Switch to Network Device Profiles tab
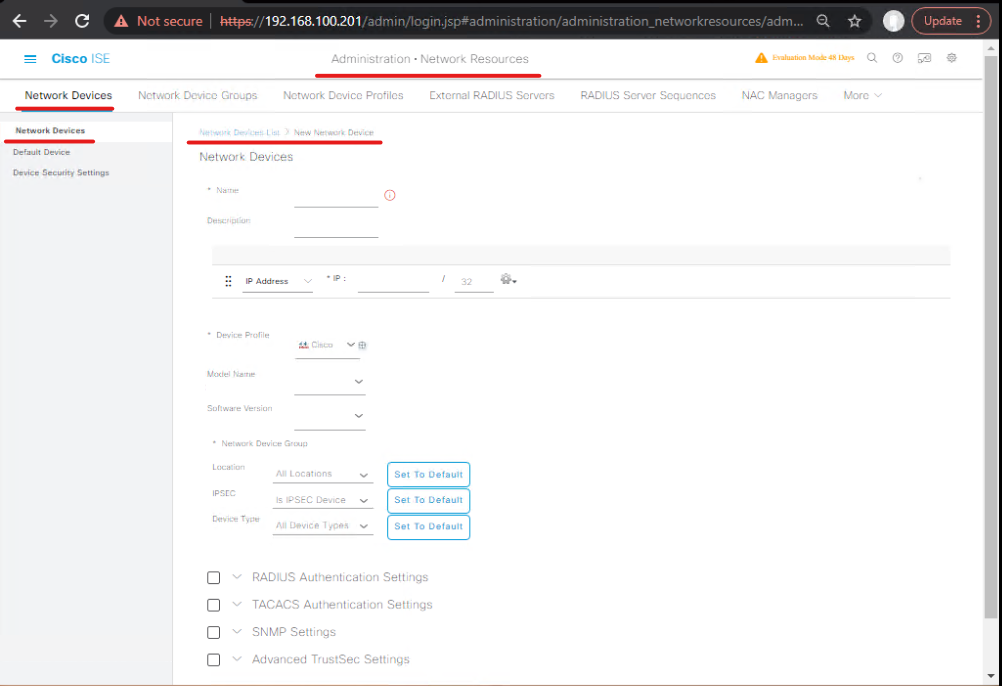 click(343, 95)
